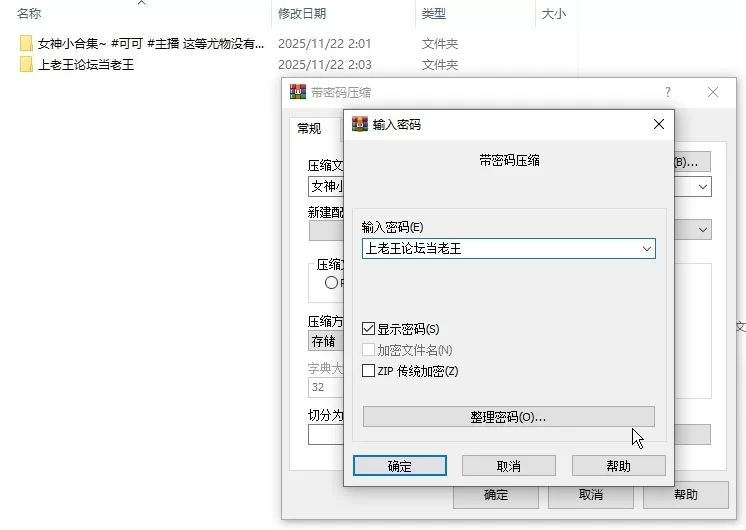Image resolution: width=746 pixels, height=530 pixels.
Task: Click the disabled 加密文件名(N) checkbox
Action: coord(368,350)
